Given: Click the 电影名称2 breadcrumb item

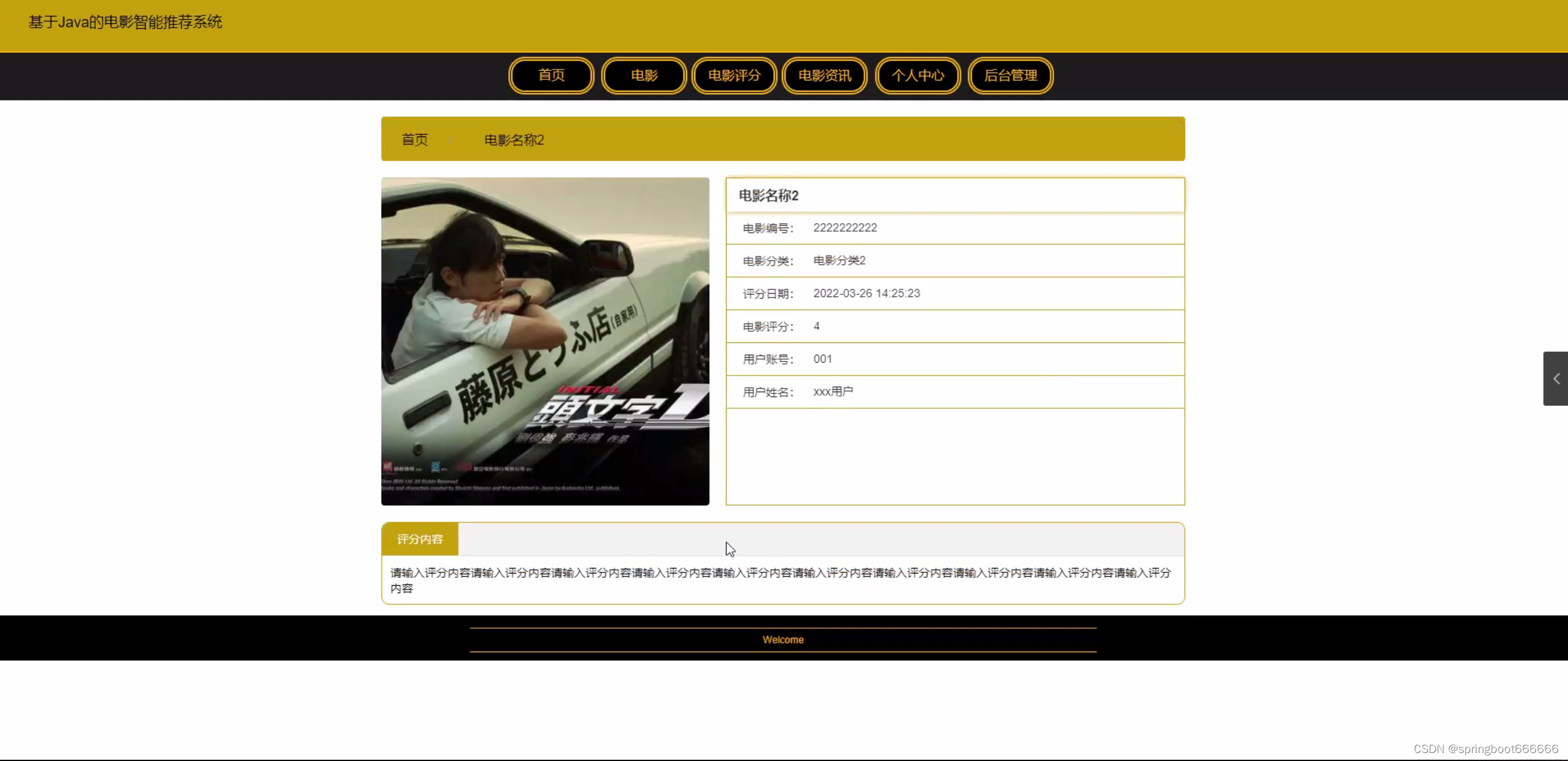Looking at the screenshot, I should [514, 140].
